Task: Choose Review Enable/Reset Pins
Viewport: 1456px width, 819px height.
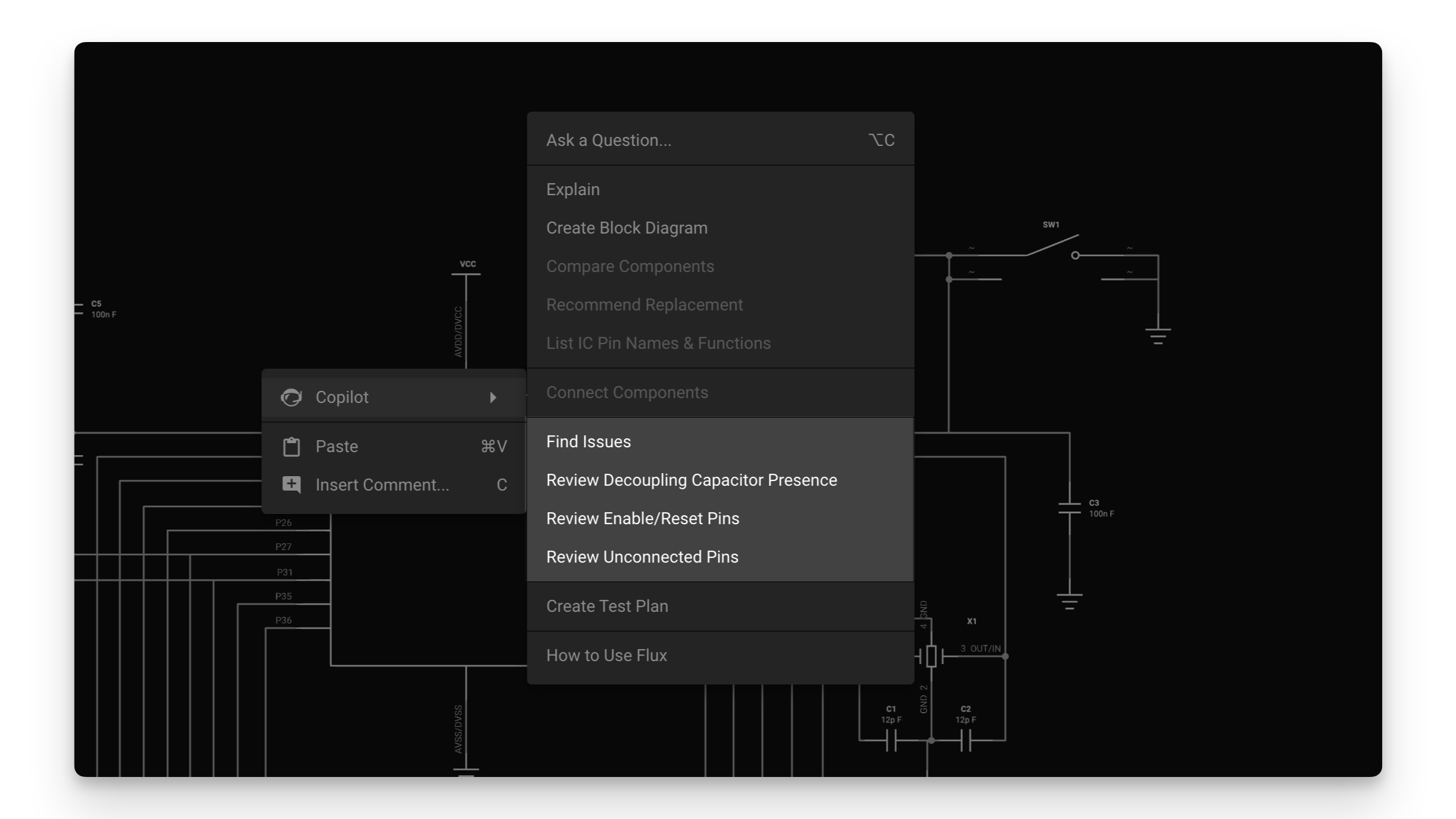Action: (643, 518)
